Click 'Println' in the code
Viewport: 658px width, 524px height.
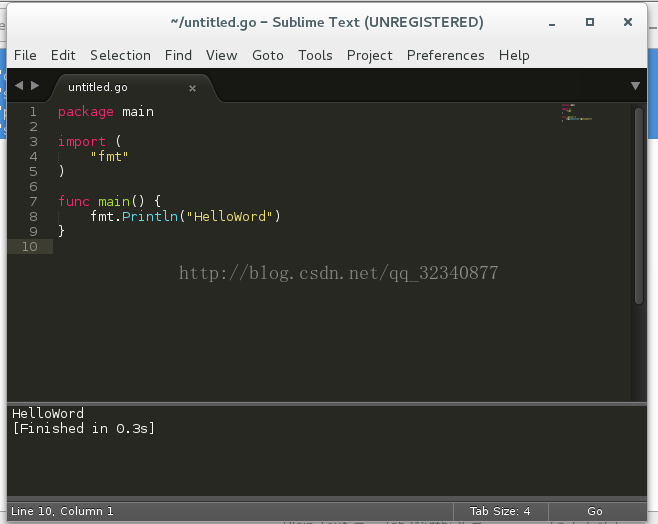[x=150, y=216]
